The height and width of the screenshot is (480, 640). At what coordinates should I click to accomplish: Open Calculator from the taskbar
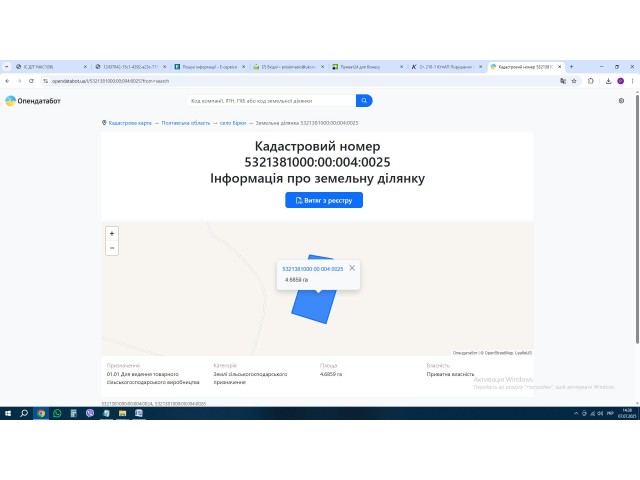tap(73, 413)
